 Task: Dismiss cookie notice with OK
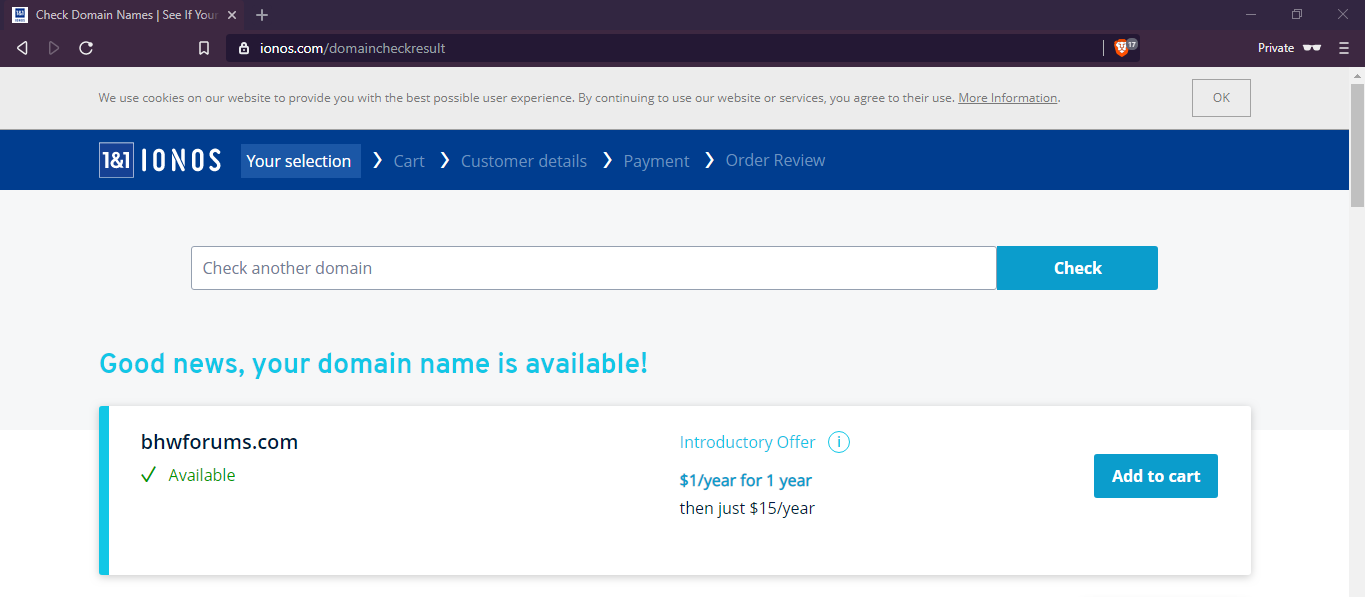(x=1221, y=98)
